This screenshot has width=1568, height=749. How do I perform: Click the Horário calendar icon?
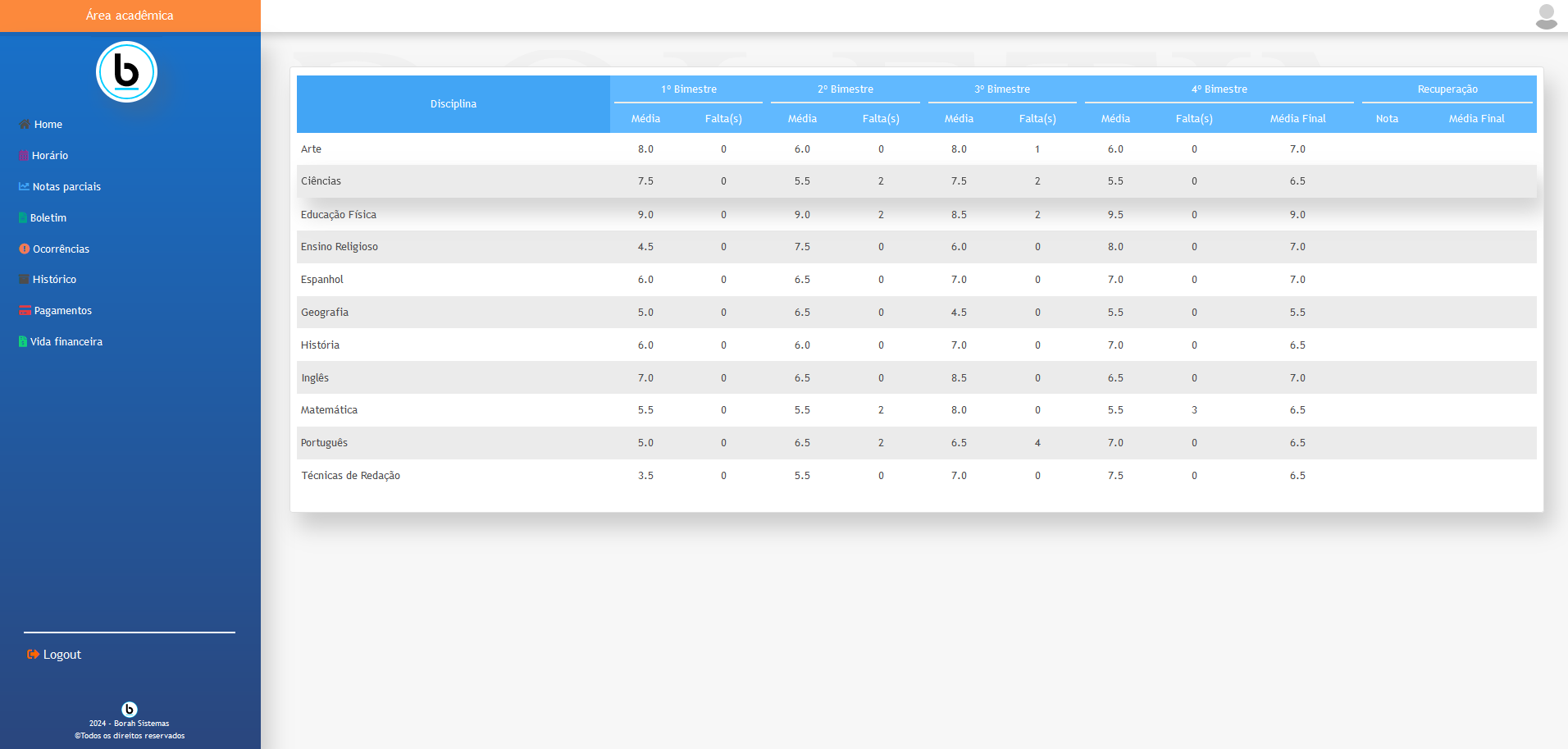[24, 155]
